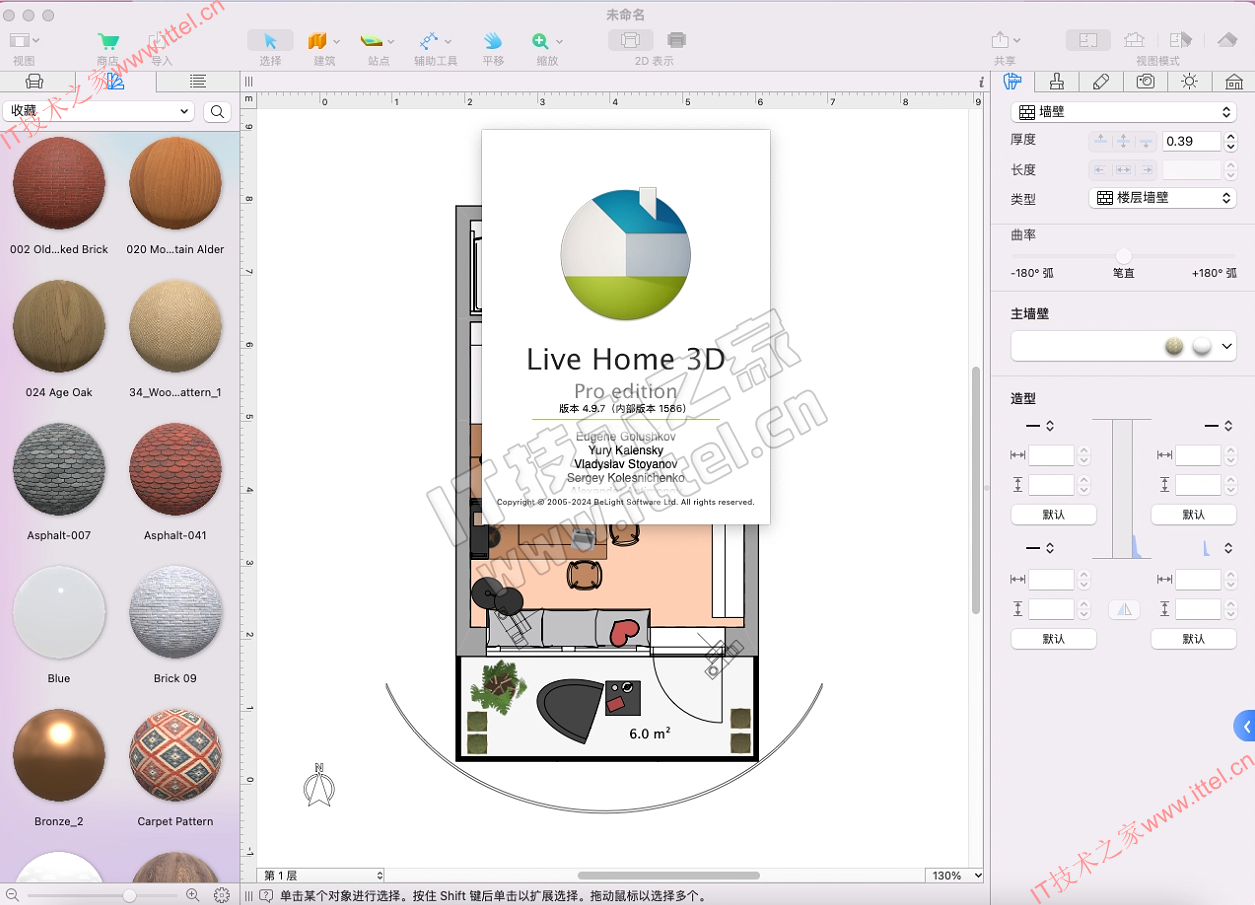1255x905 pixels.
Task: Open the object properties caliper inspector tab
Action: tap(1012, 82)
